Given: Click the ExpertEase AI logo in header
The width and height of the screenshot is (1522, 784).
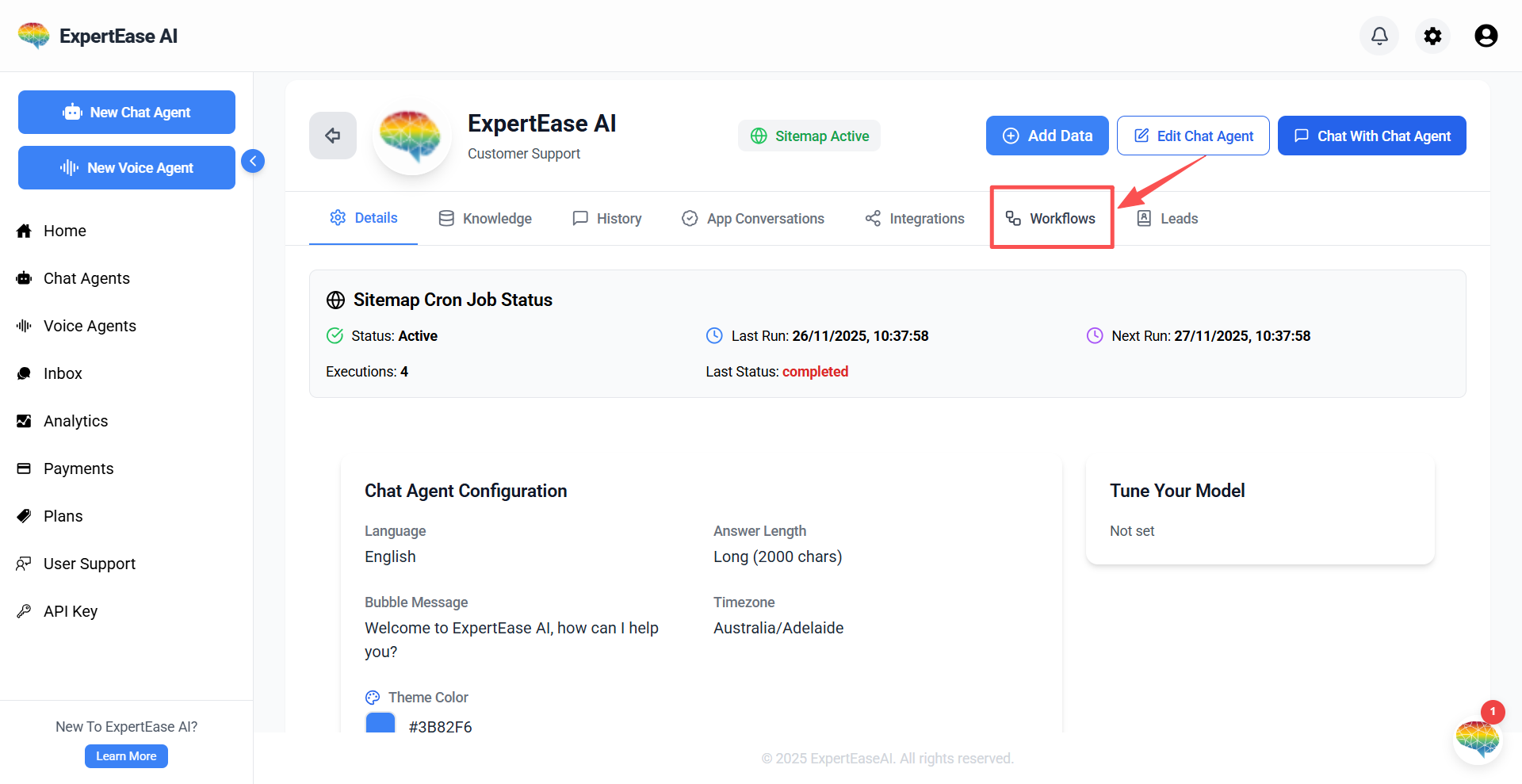Looking at the screenshot, I should pyautogui.click(x=98, y=36).
